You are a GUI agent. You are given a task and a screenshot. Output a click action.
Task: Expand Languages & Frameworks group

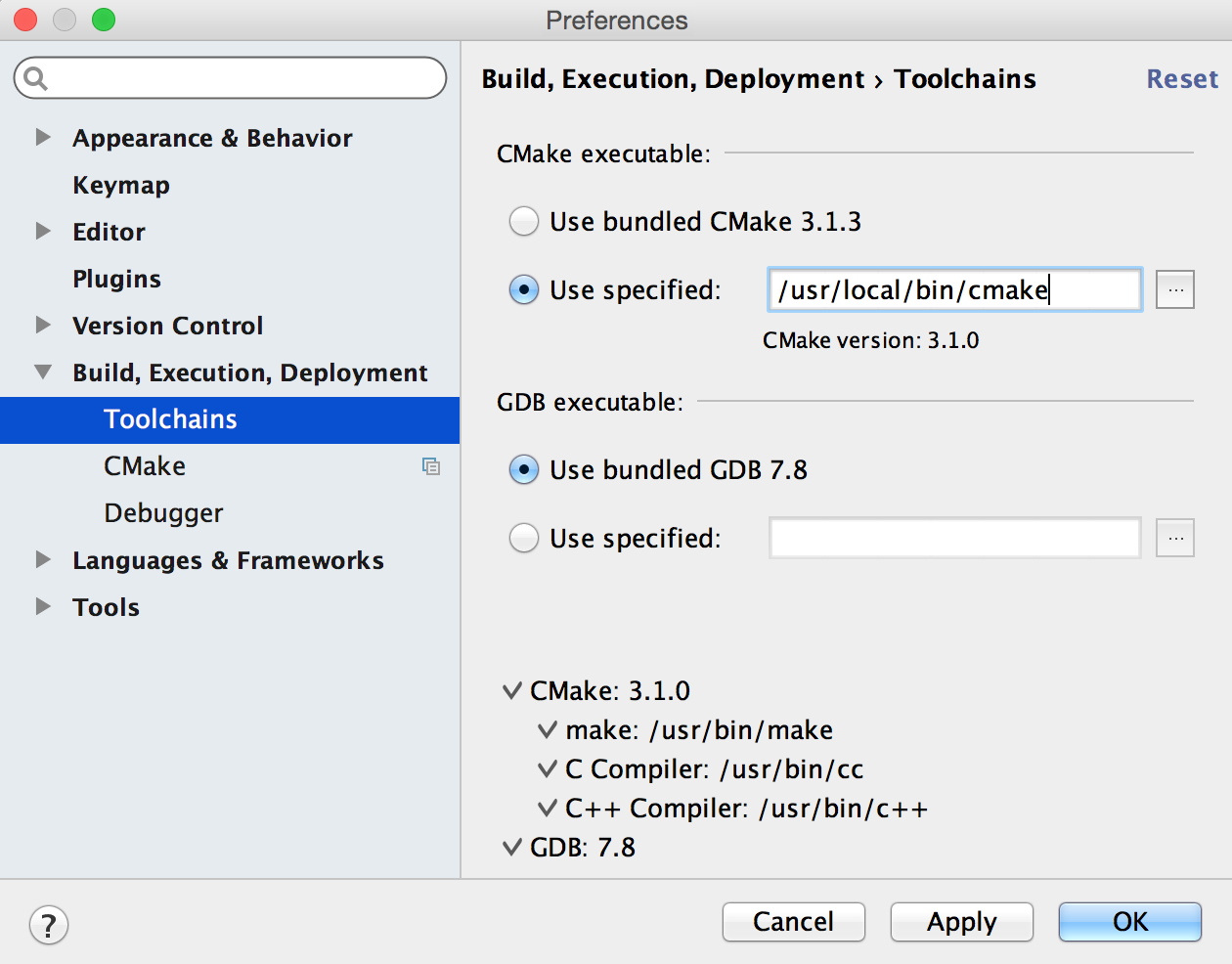pyautogui.click(x=43, y=560)
